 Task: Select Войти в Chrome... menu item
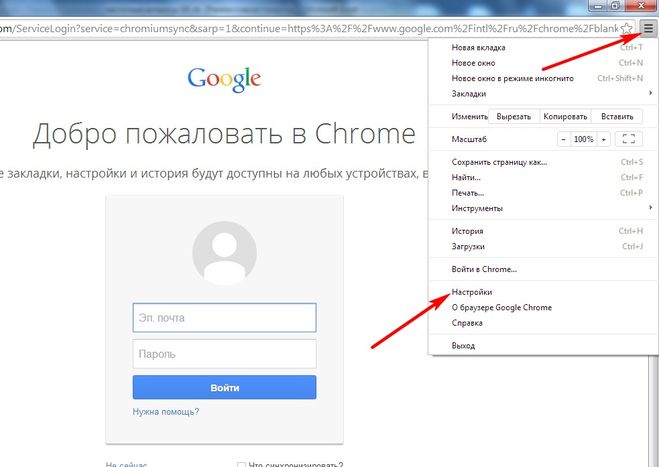click(543, 269)
